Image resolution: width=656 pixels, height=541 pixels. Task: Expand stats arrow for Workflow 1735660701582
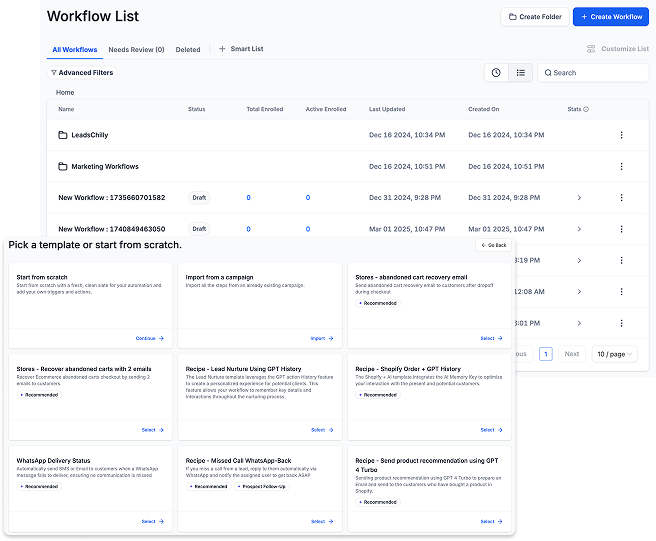[x=579, y=198]
